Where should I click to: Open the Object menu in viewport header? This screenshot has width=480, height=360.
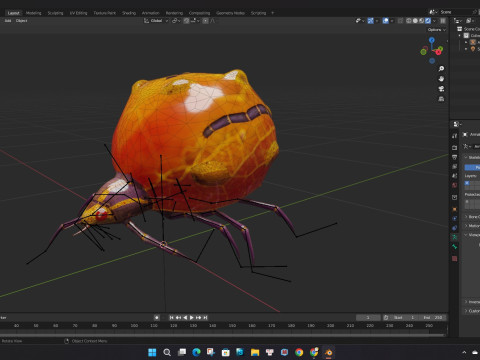click(22, 21)
